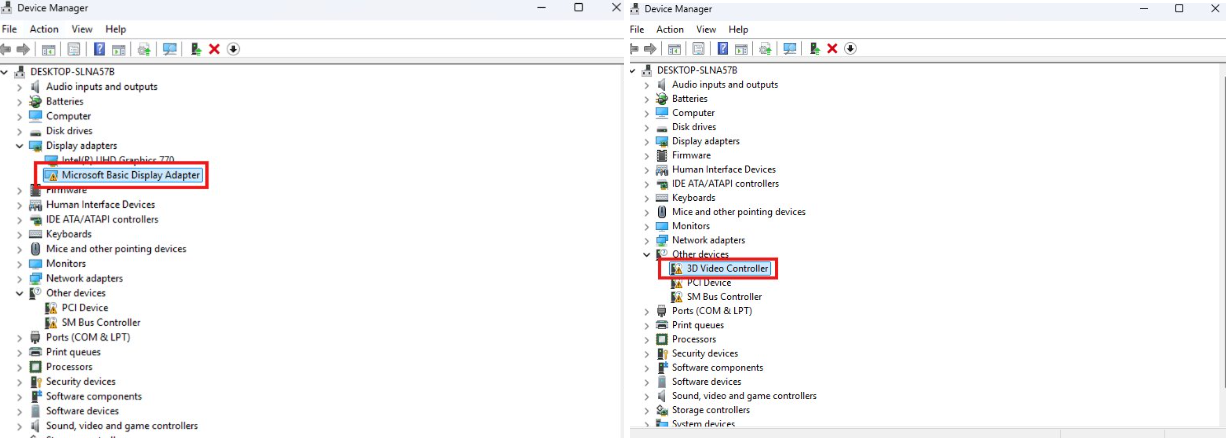Click the Show/Hide Console Tree icon in left toolbar
This screenshot has height=438, width=1226.
click(47, 49)
